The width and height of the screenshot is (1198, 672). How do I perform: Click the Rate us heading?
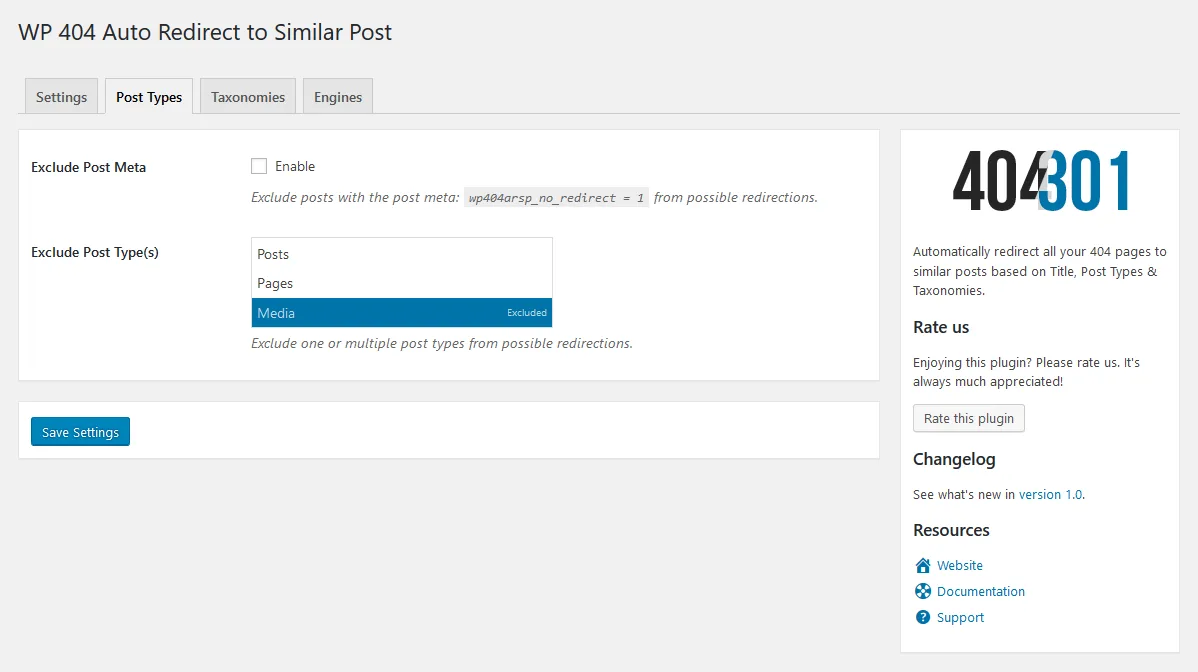941,327
